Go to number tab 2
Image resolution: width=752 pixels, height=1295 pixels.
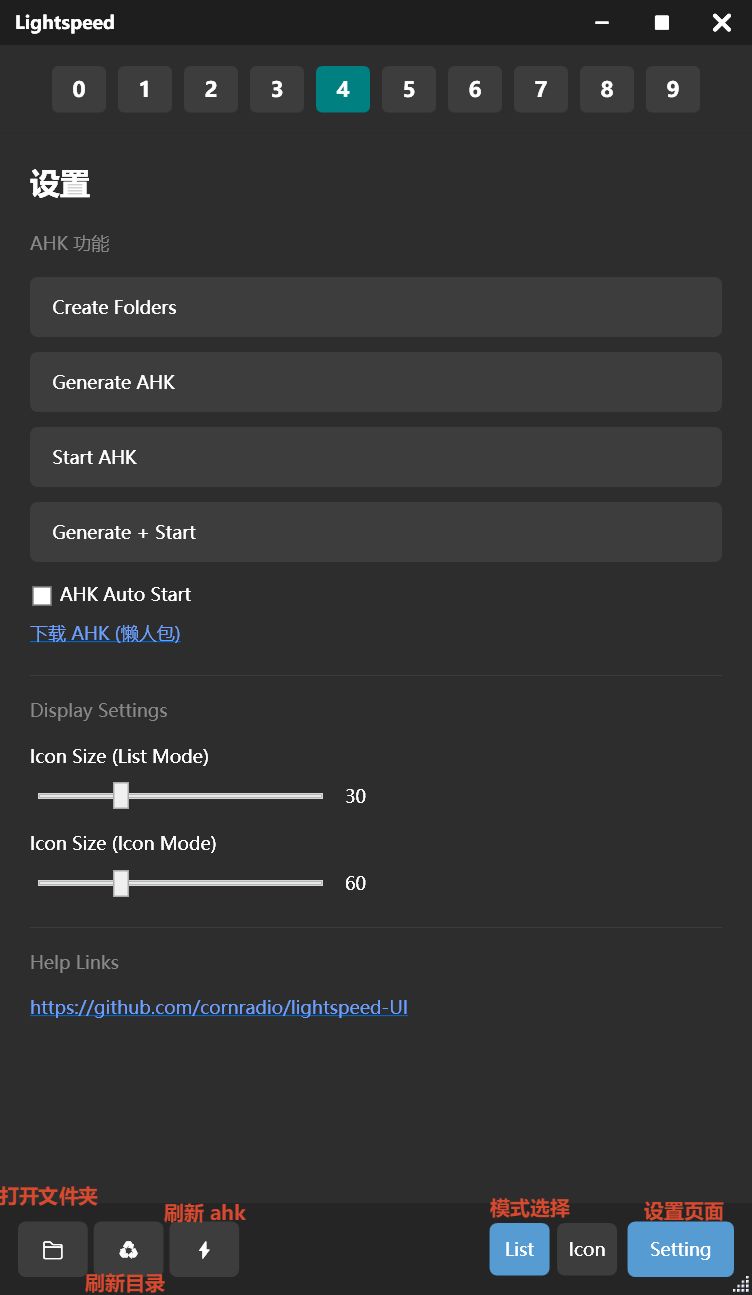click(211, 89)
